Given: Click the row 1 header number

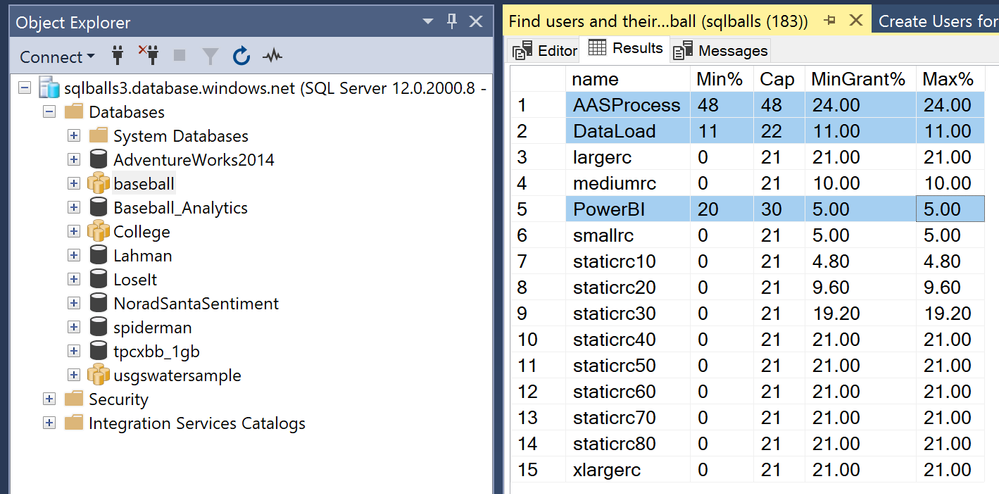Looking at the screenshot, I should 539,105.
